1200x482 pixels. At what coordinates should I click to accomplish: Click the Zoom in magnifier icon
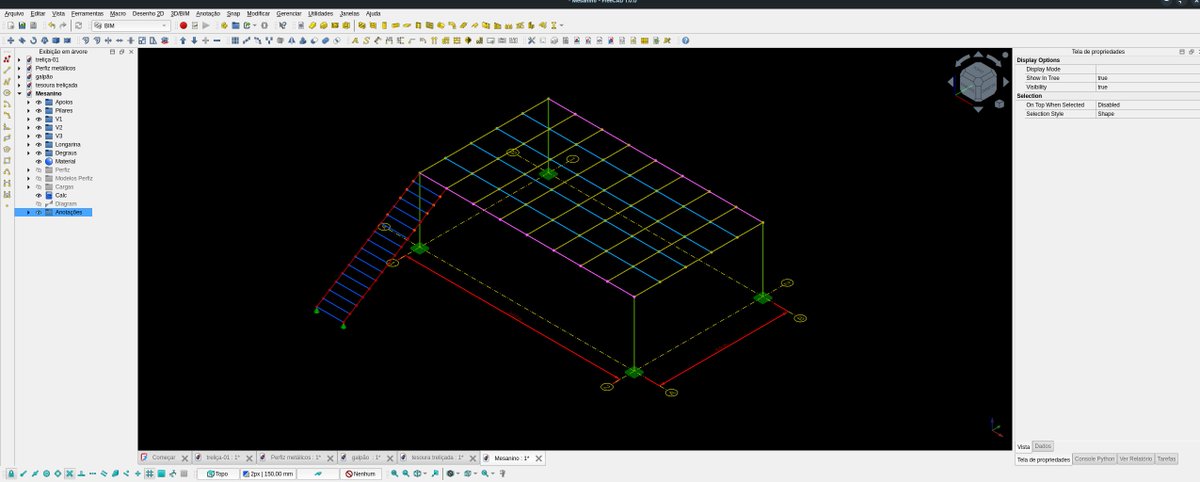[x=394, y=473]
